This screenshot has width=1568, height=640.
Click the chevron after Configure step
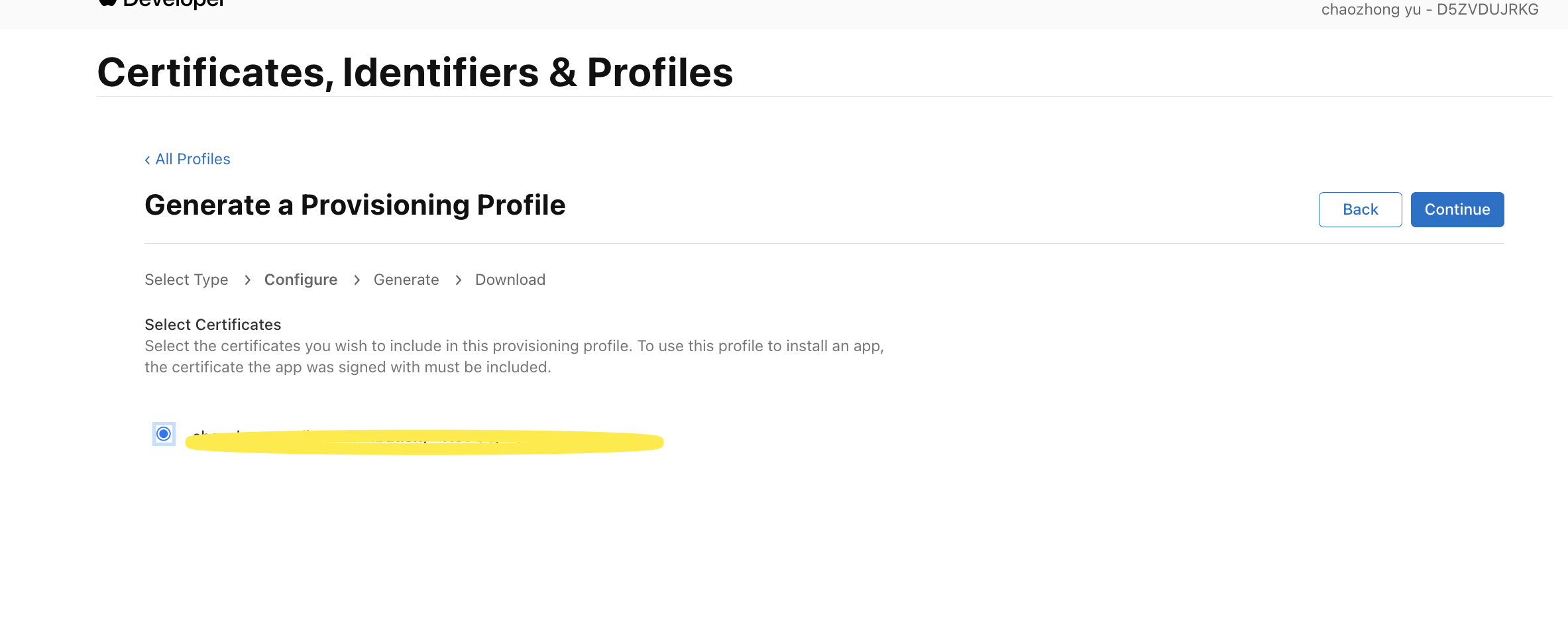coord(357,280)
